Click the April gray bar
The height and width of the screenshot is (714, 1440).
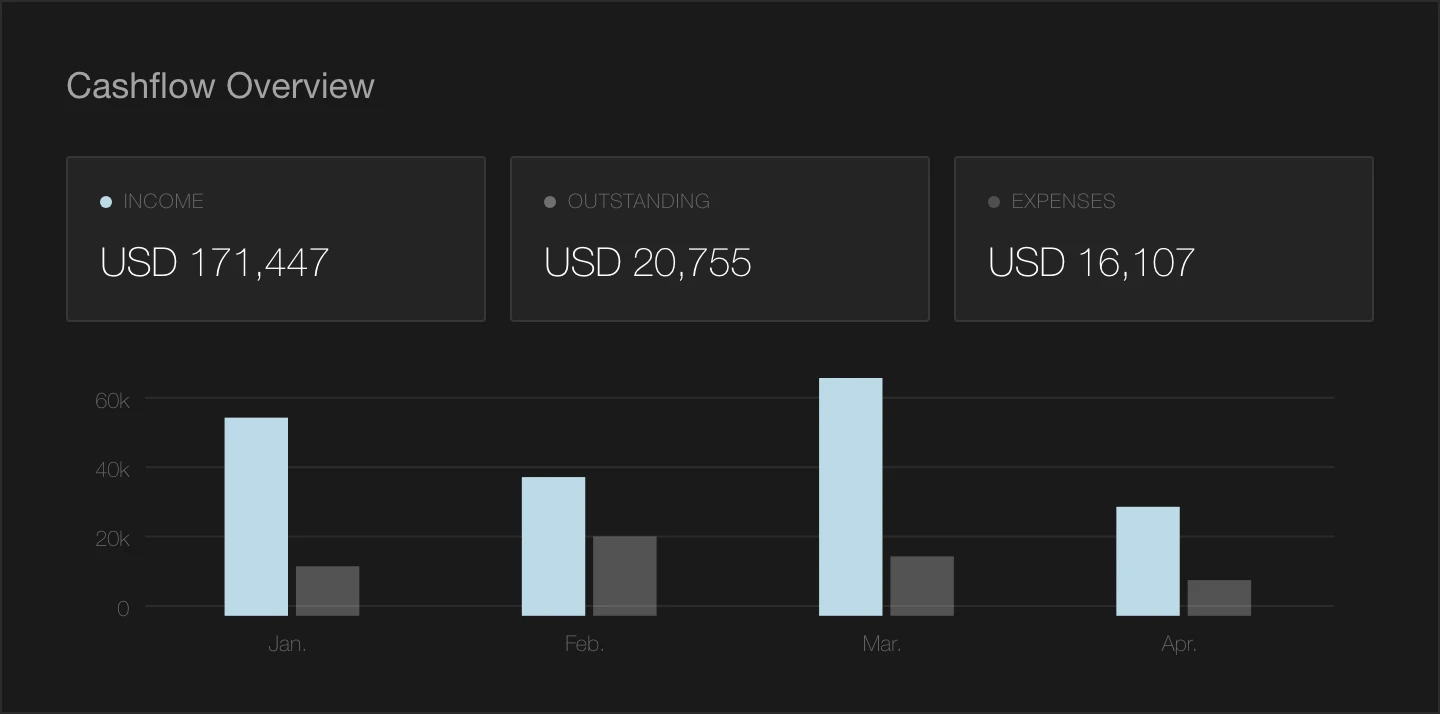(1219, 598)
